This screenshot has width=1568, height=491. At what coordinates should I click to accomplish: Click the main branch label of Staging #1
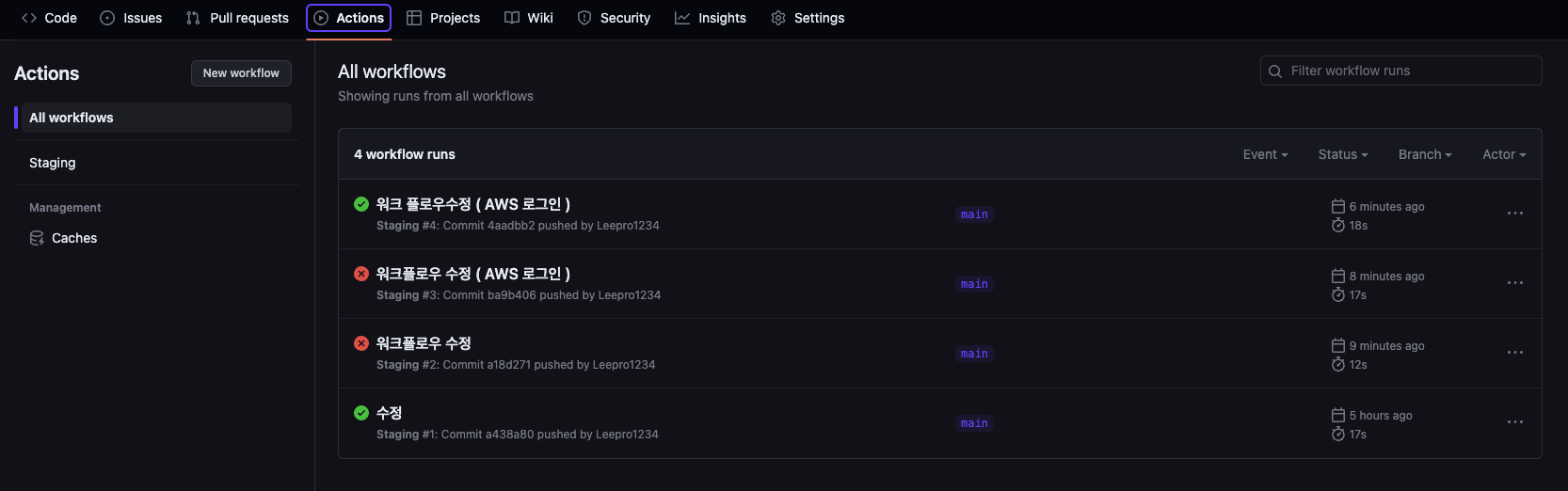click(974, 423)
